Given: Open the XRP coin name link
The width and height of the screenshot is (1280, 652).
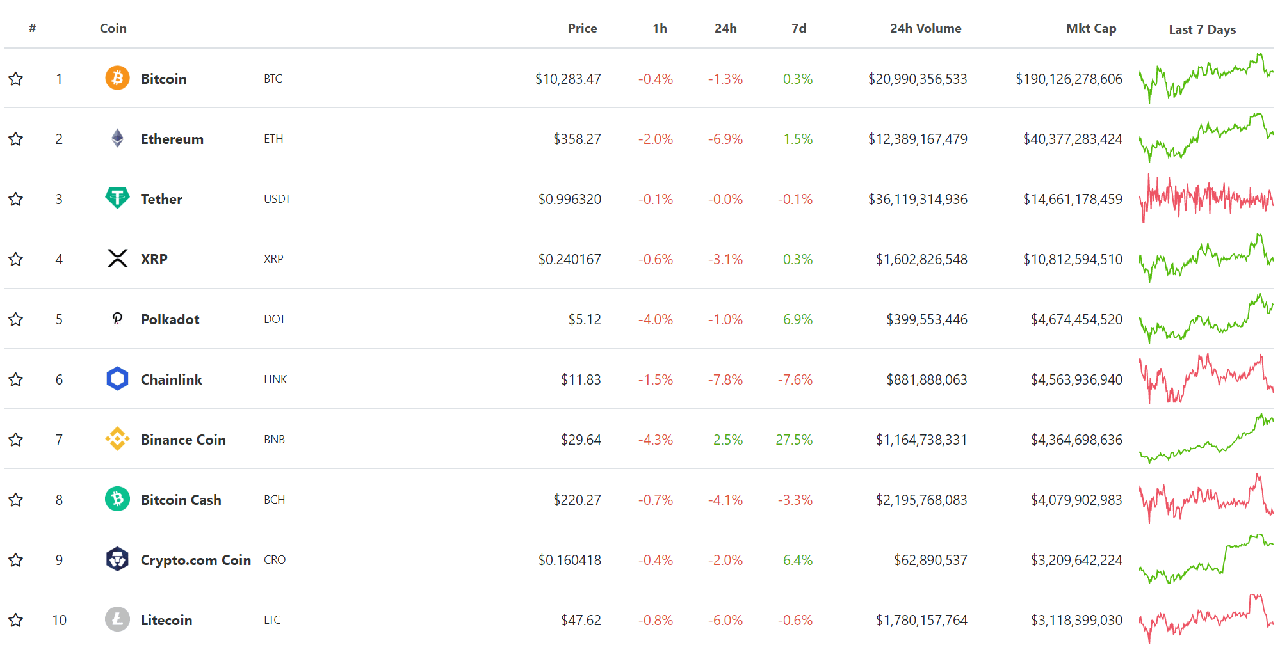Looking at the screenshot, I should [154, 259].
